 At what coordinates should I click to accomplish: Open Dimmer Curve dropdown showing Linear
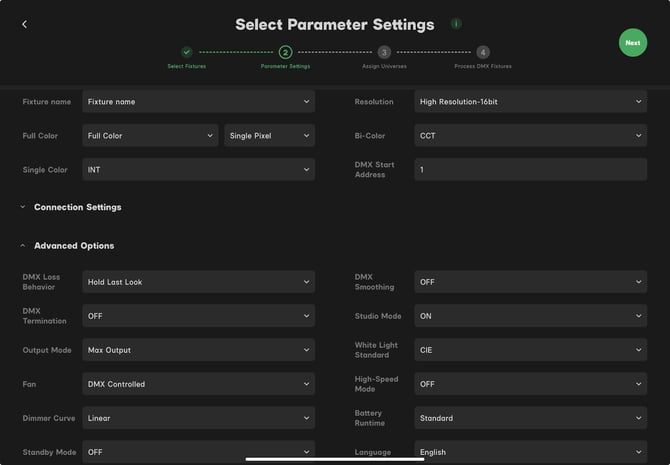[x=199, y=418]
